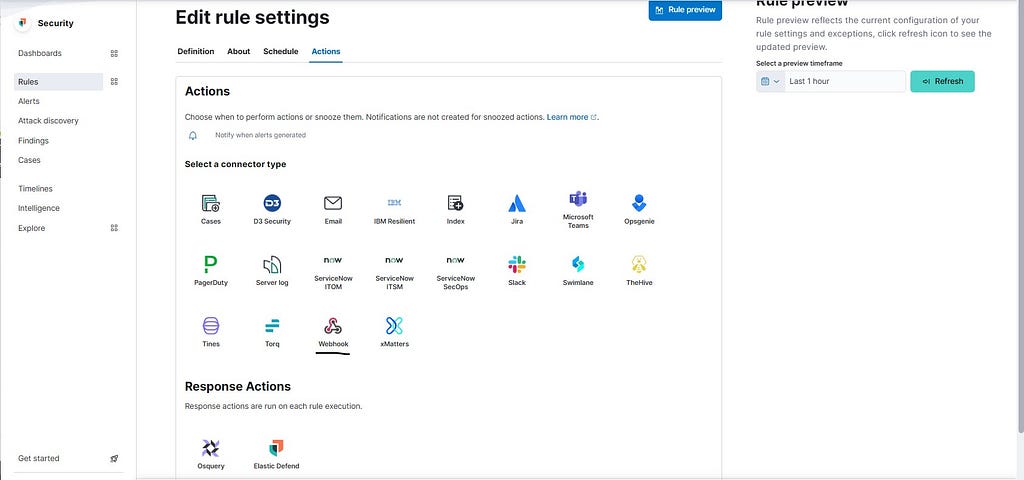
Task: Switch to the Schedule tab
Action: click(x=281, y=51)
